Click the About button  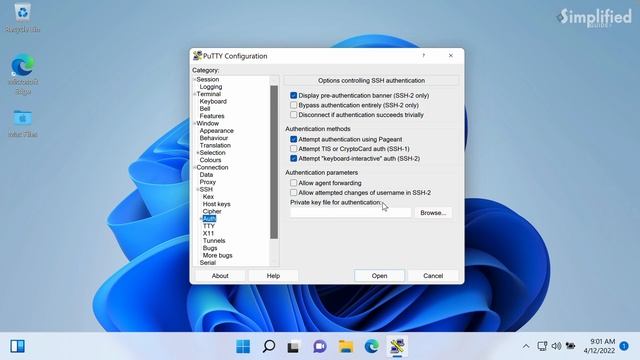(x=220, y=276)
